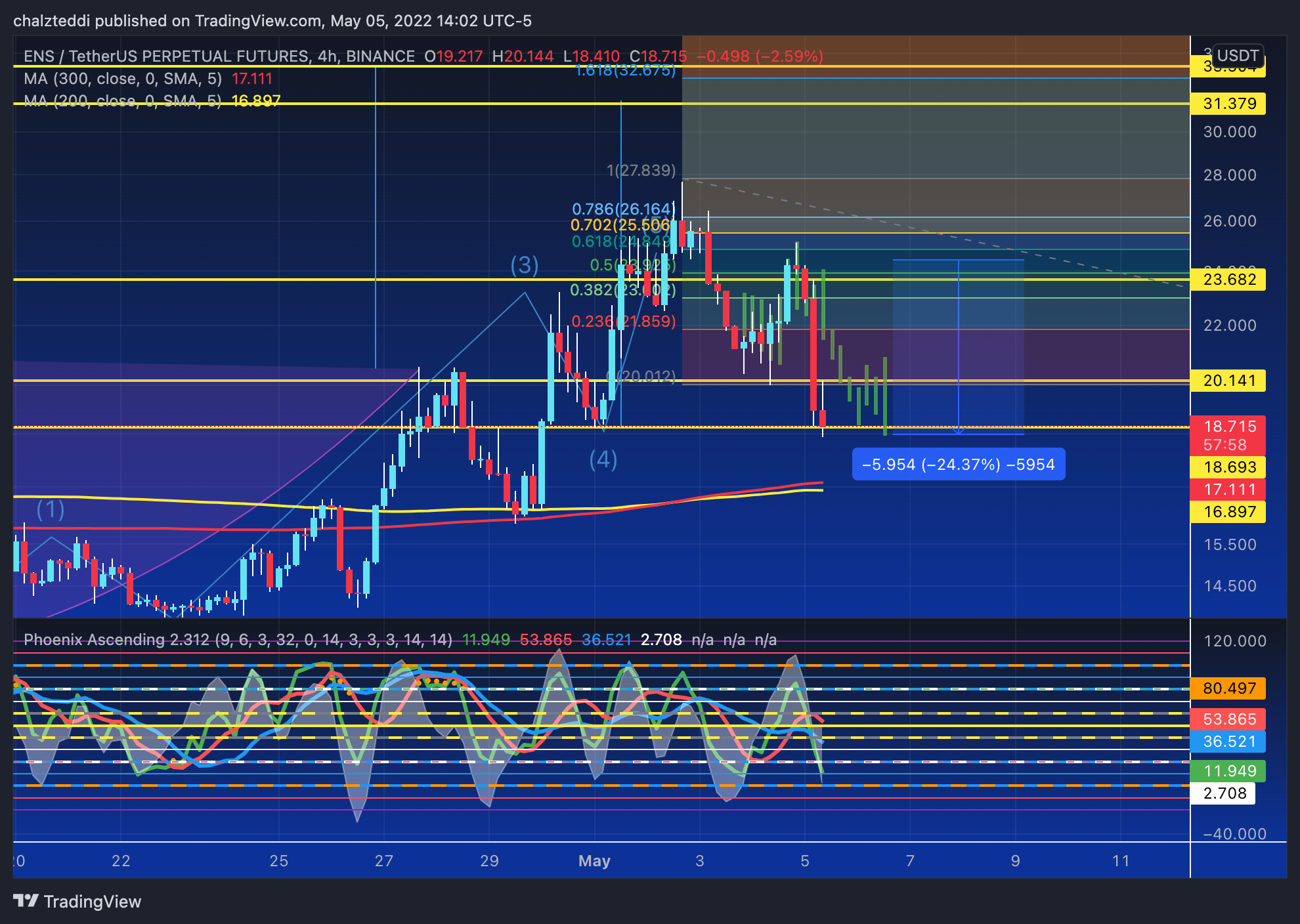
Task: Click the yellow 16.897 price axis label
Action: click(1228, 512)
